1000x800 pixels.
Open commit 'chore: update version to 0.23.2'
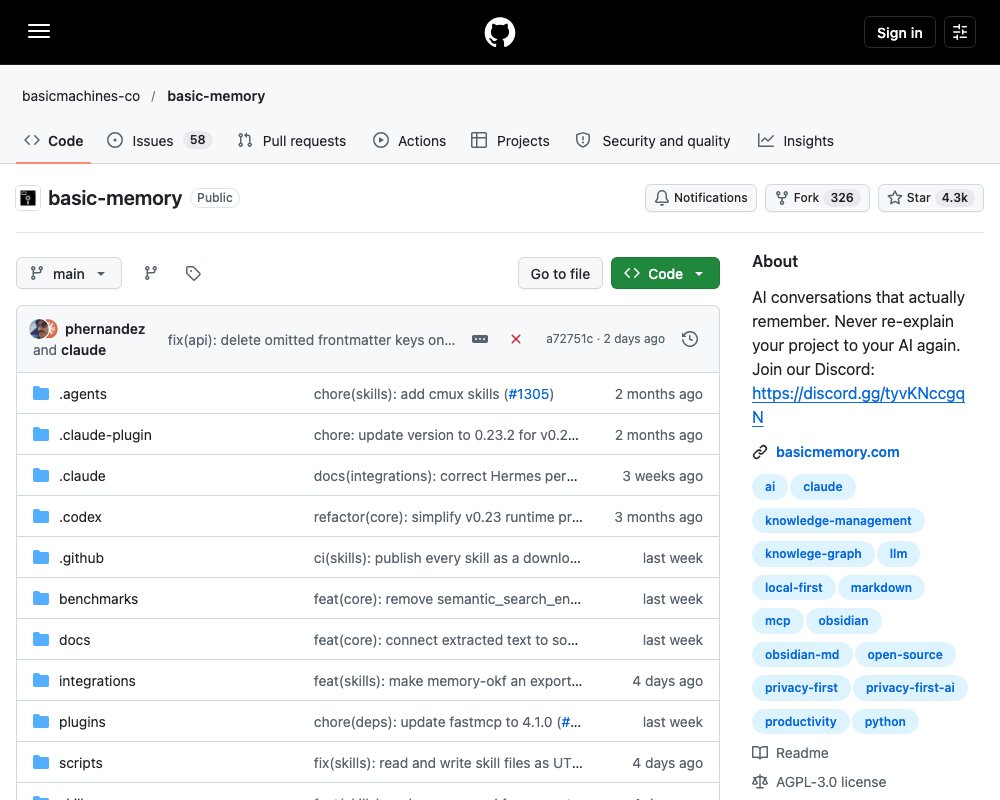point(446,434)
